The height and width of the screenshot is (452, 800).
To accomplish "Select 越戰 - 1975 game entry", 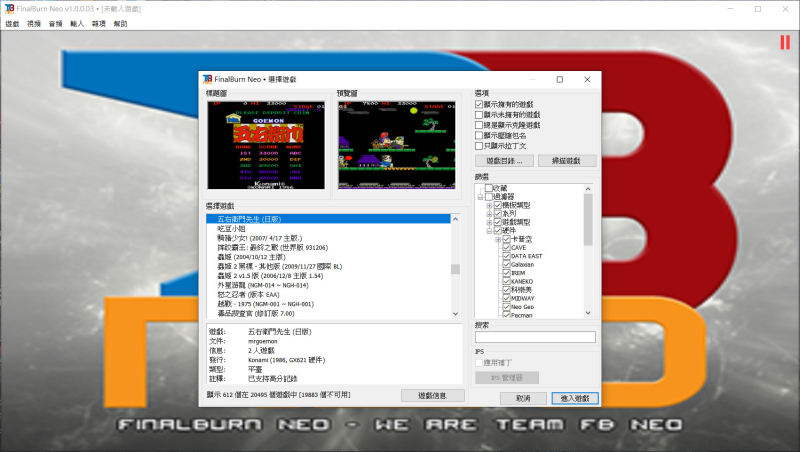I will (x=329, y=304).
